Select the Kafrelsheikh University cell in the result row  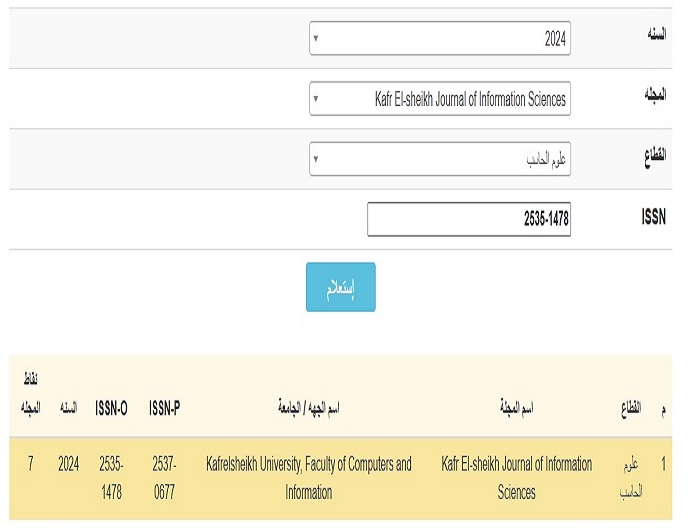308,478
